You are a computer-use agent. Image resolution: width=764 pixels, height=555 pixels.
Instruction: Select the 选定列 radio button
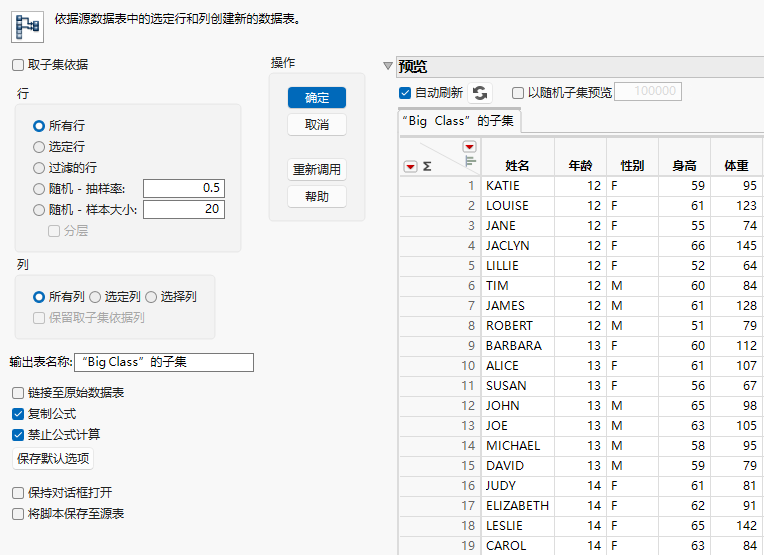click(x=95, y=297)
